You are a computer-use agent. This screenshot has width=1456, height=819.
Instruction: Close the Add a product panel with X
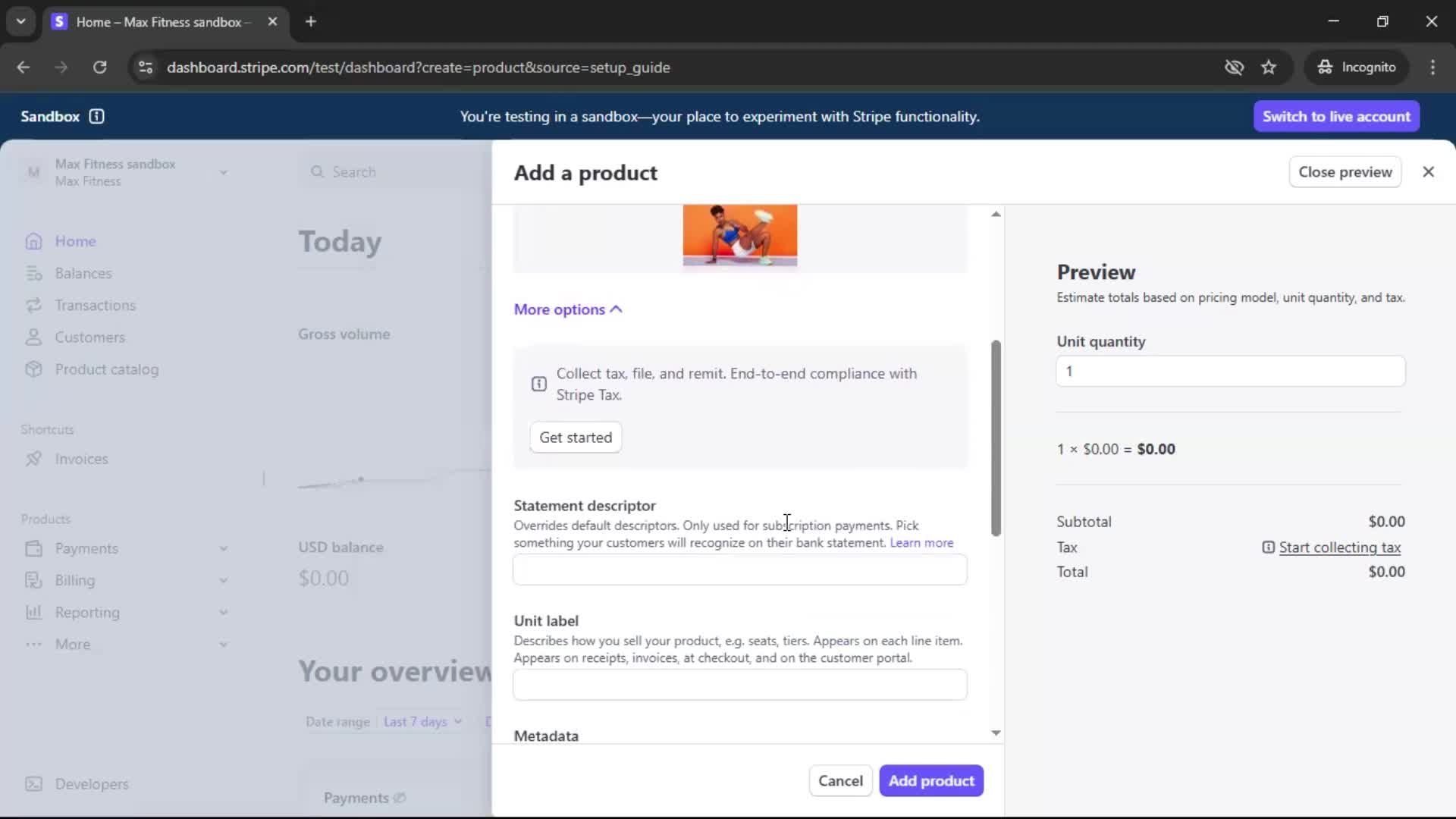[x=1428, y=172]
